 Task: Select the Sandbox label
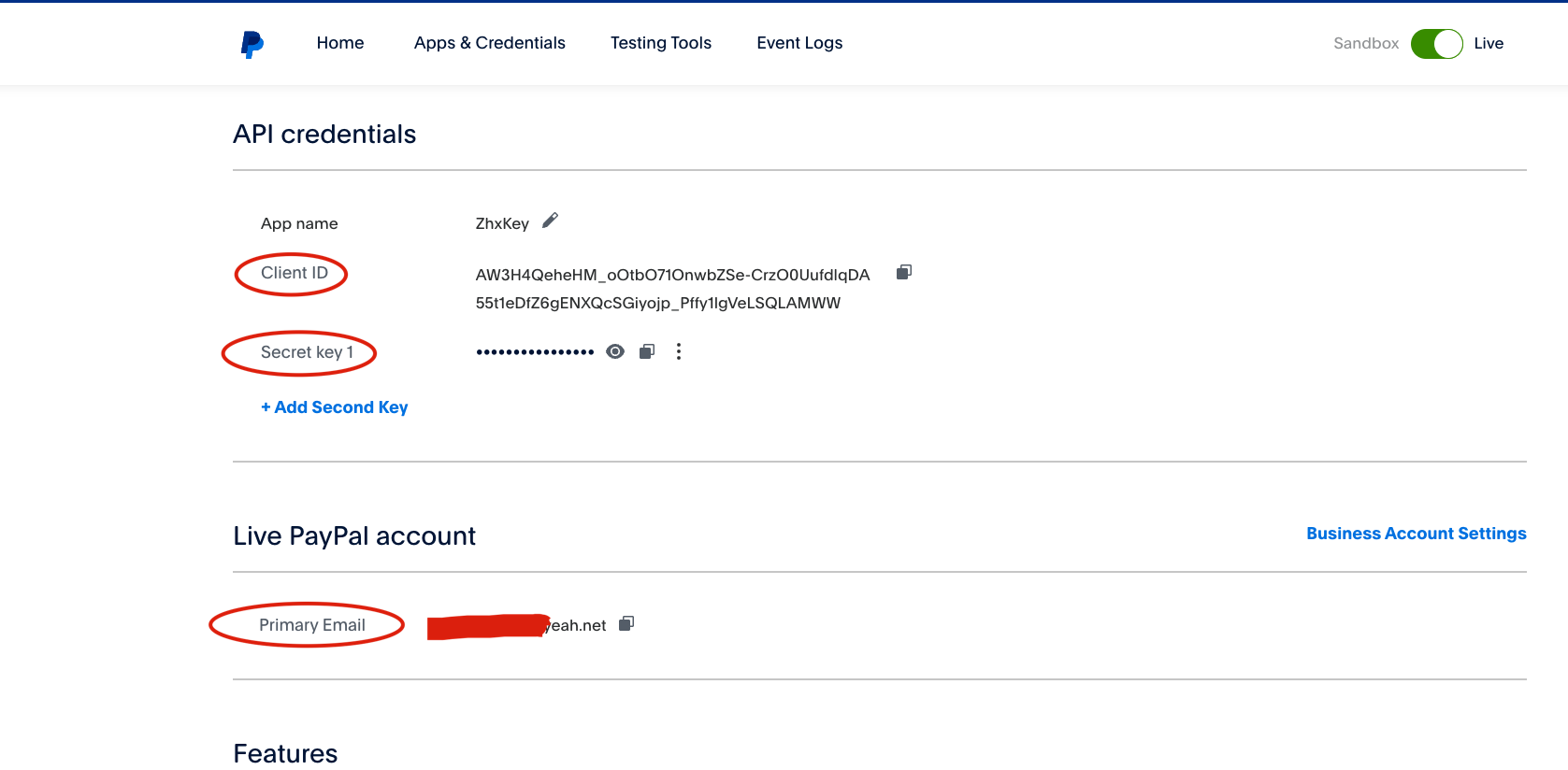1366,44
